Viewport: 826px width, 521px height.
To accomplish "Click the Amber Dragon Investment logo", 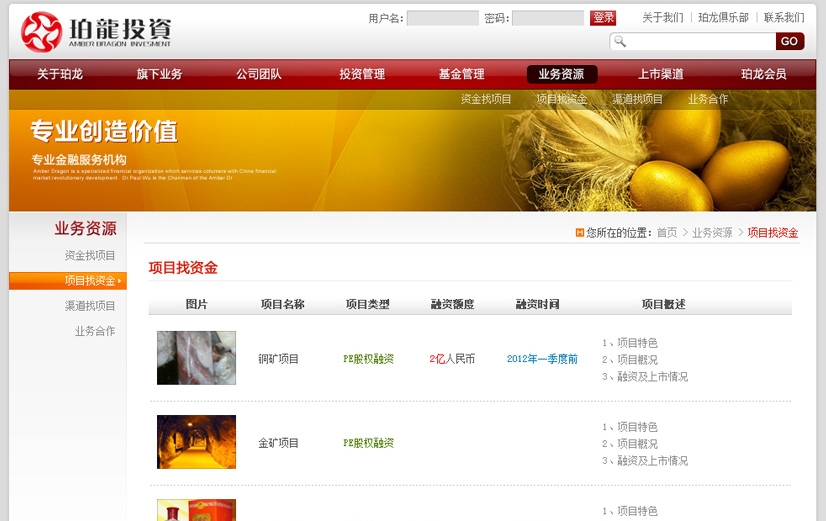I will [x=96, y=31].
